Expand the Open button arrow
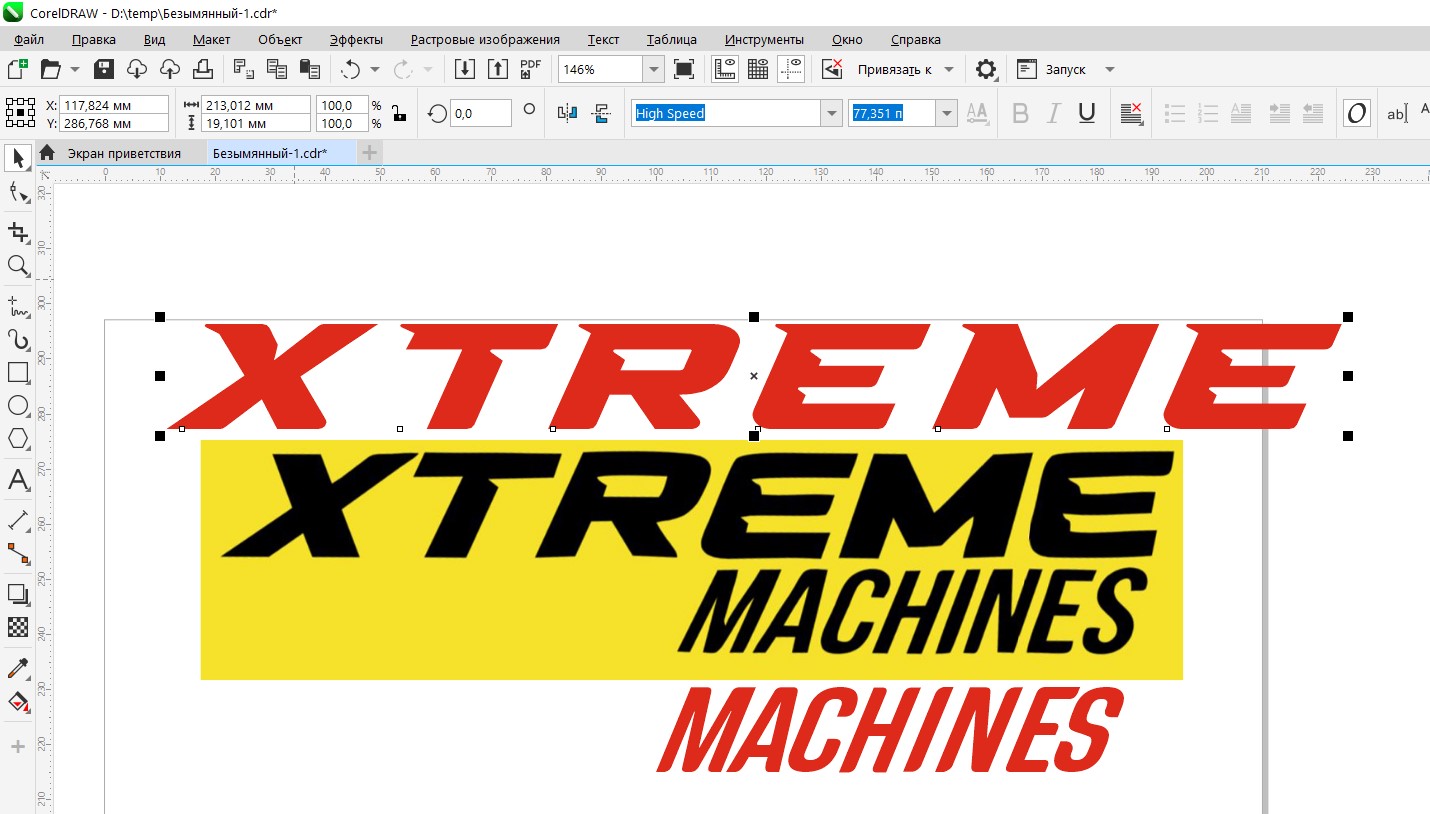The image size is (1430, 814). point(75,69)
